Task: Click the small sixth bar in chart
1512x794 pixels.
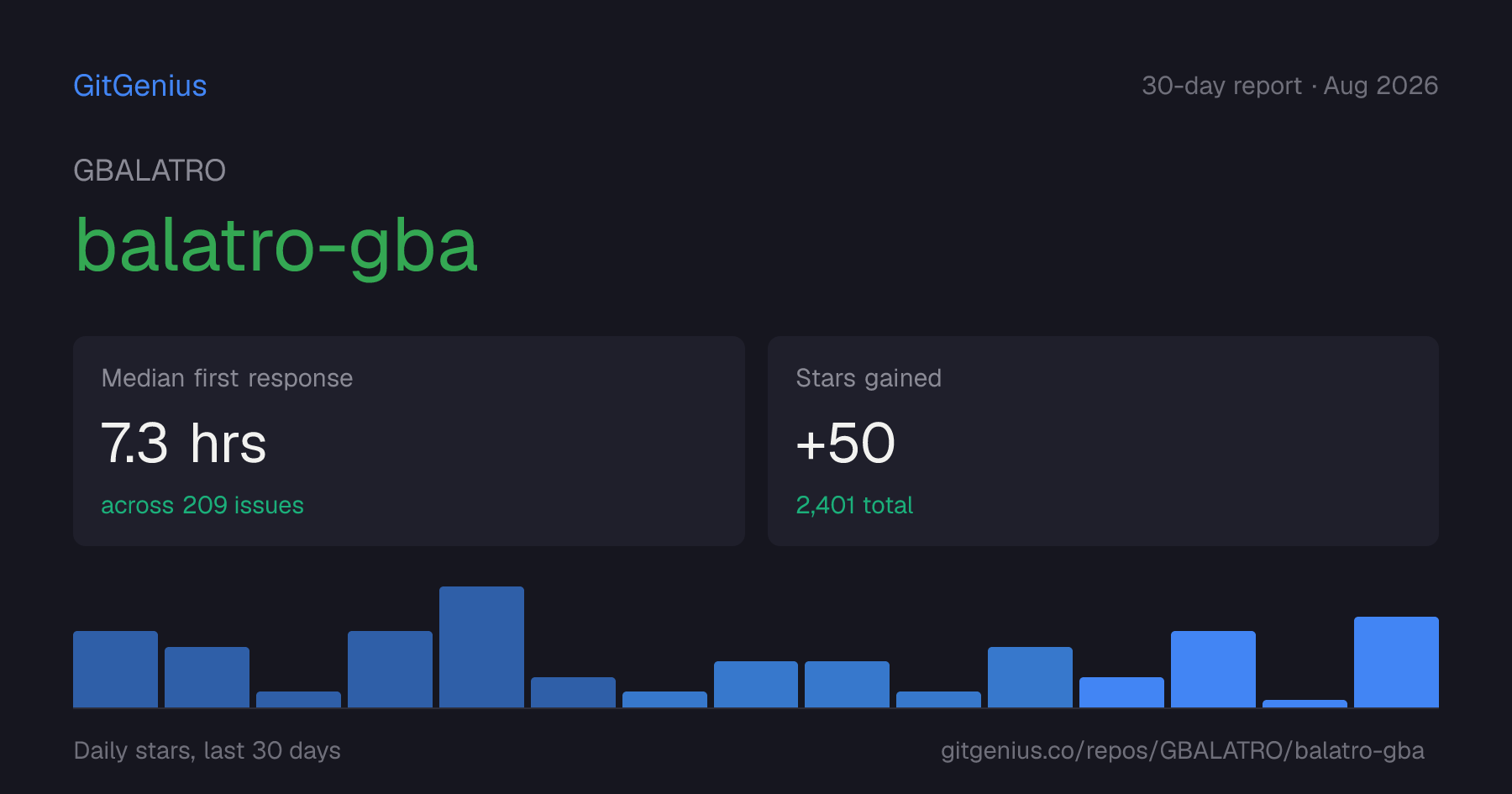Action: 573,692
